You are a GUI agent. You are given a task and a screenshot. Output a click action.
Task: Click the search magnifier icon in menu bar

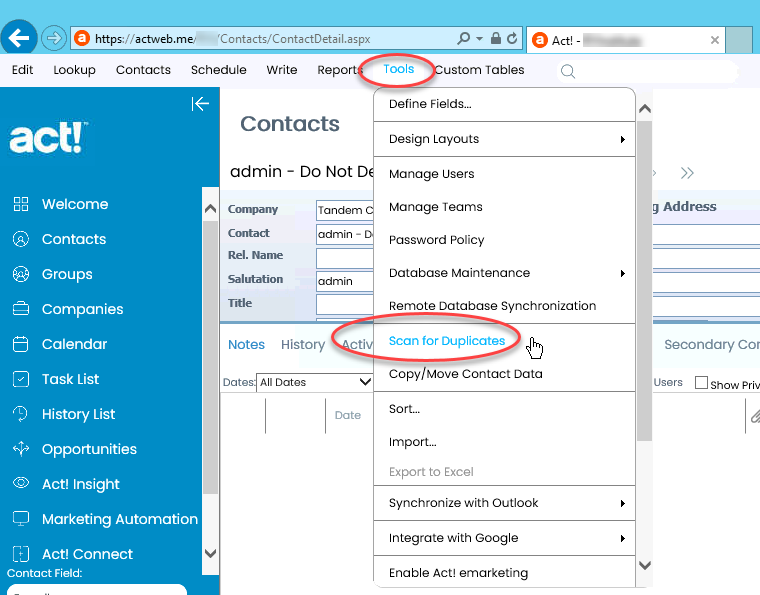[x=568, y=72]
